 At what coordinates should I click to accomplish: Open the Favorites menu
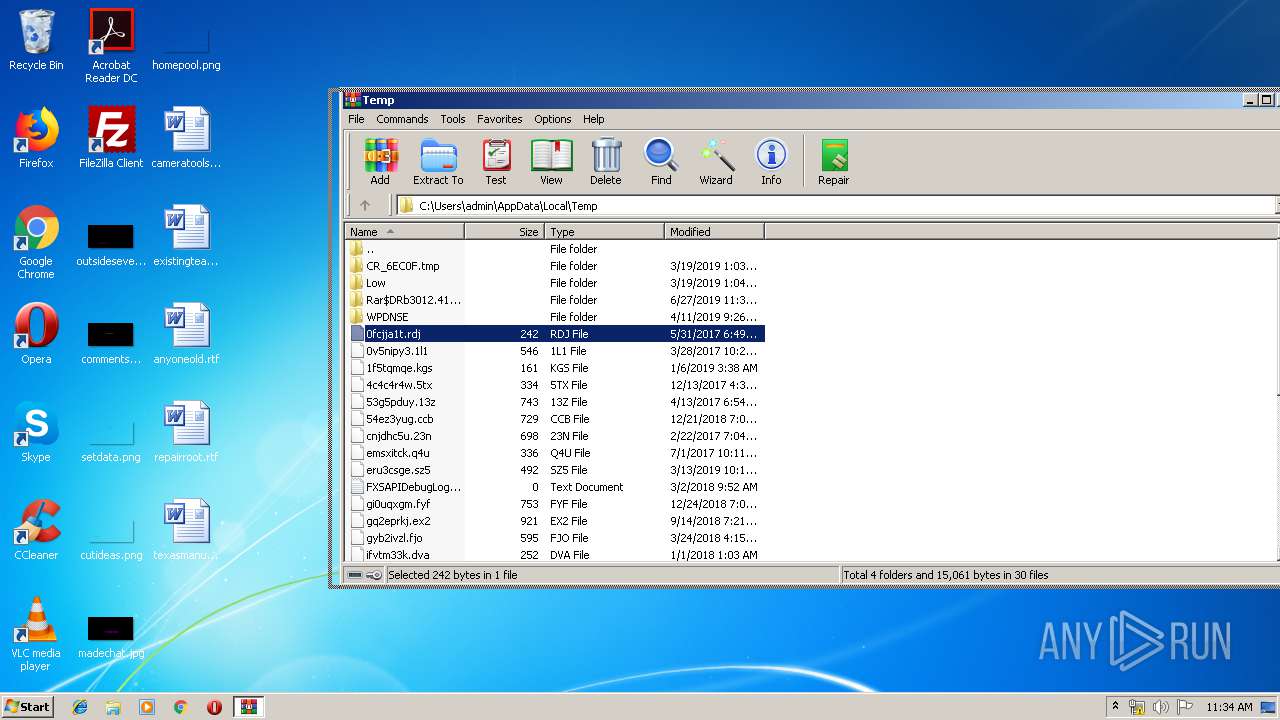(499, 119)
